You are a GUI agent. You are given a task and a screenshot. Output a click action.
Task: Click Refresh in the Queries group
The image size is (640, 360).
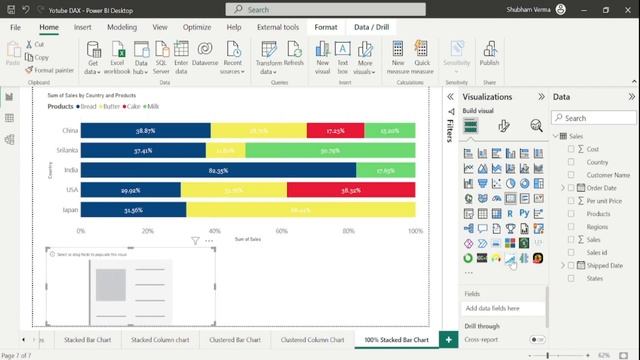coord(293,54)
